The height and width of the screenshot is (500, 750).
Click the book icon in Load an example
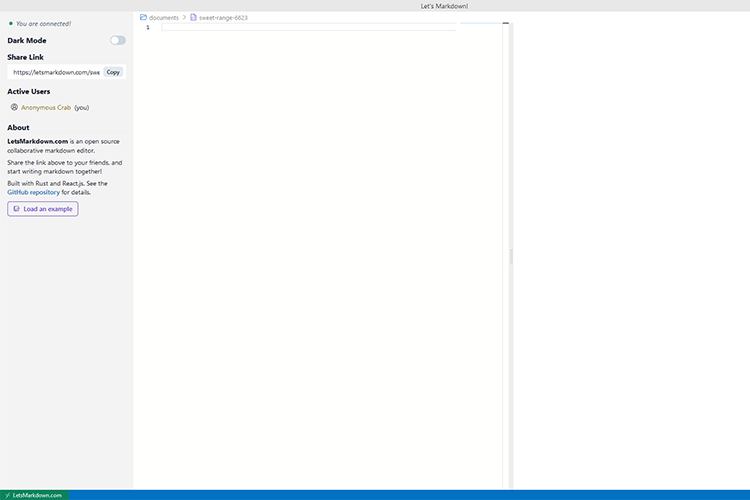pos(16,209)
